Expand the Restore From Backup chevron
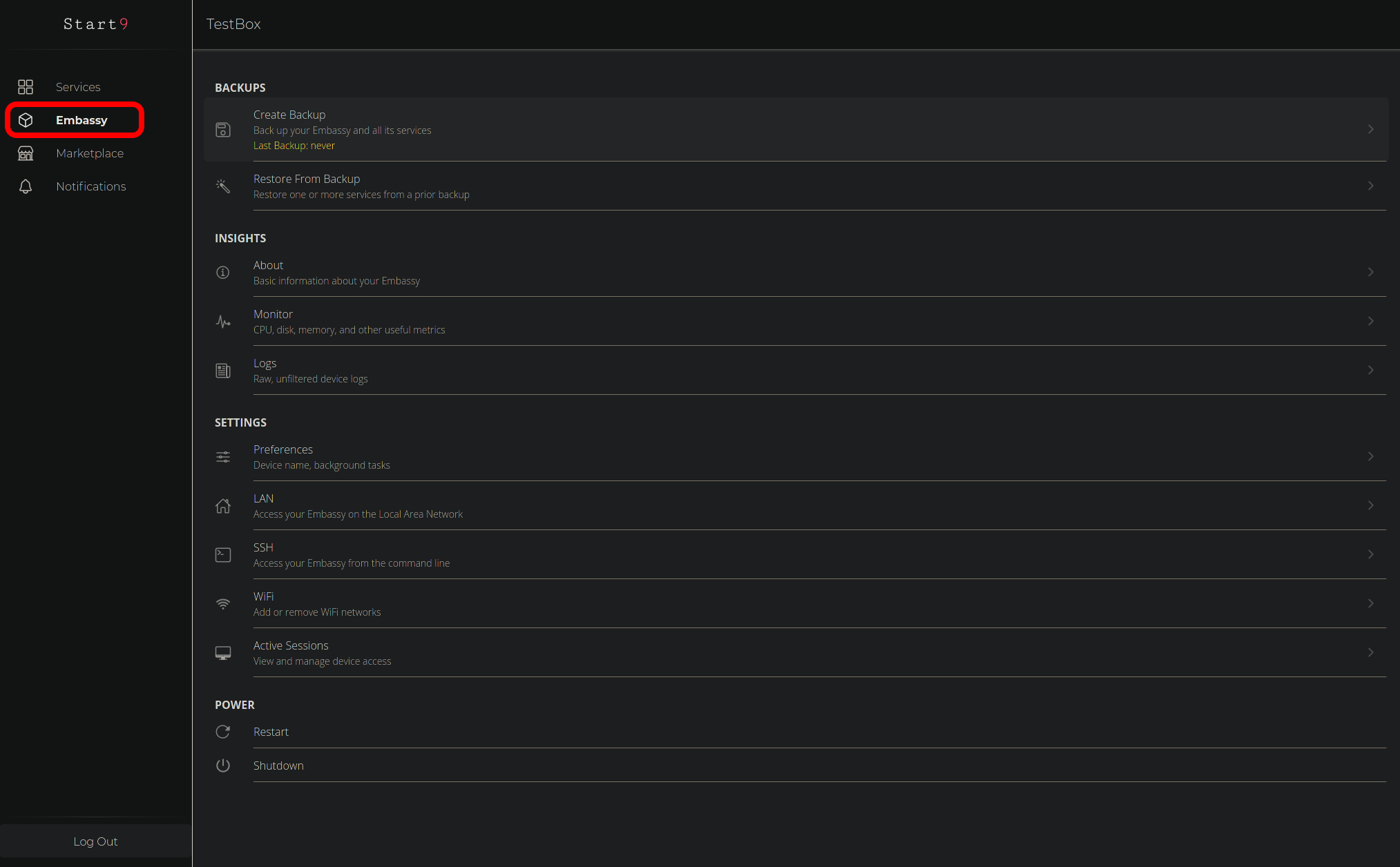The image size is (1400, 867). (x=1370, y=186)
